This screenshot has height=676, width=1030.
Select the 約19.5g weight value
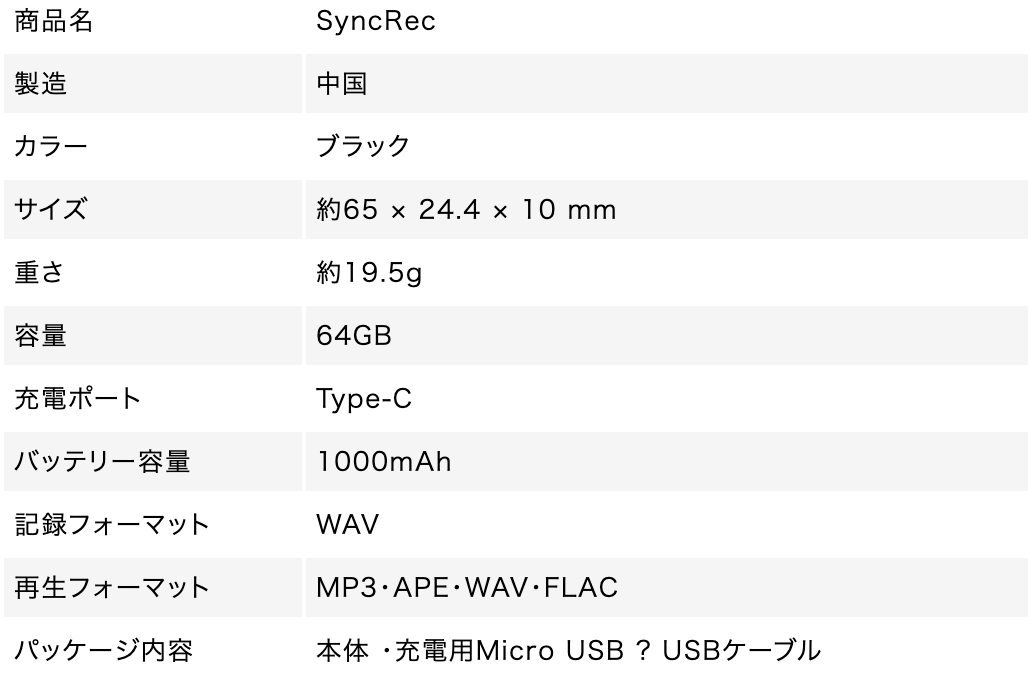369,273
